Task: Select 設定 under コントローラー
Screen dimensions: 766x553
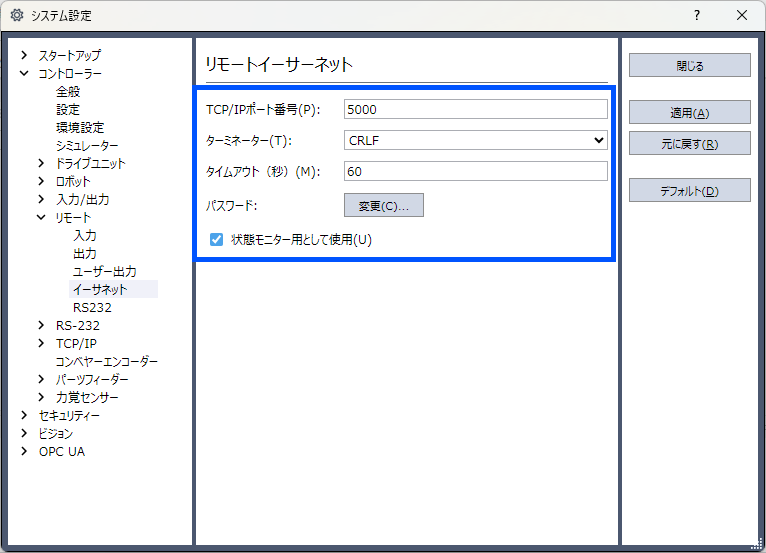Action: tap(68, 109)
